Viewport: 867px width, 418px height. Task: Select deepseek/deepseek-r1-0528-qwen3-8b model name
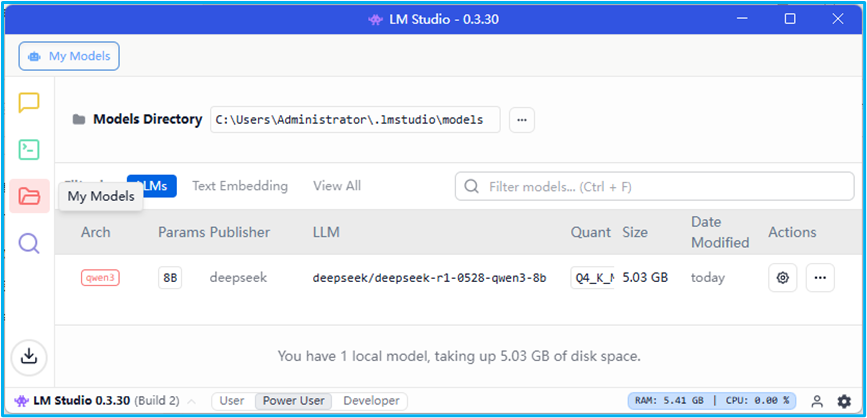coord(430,278)
